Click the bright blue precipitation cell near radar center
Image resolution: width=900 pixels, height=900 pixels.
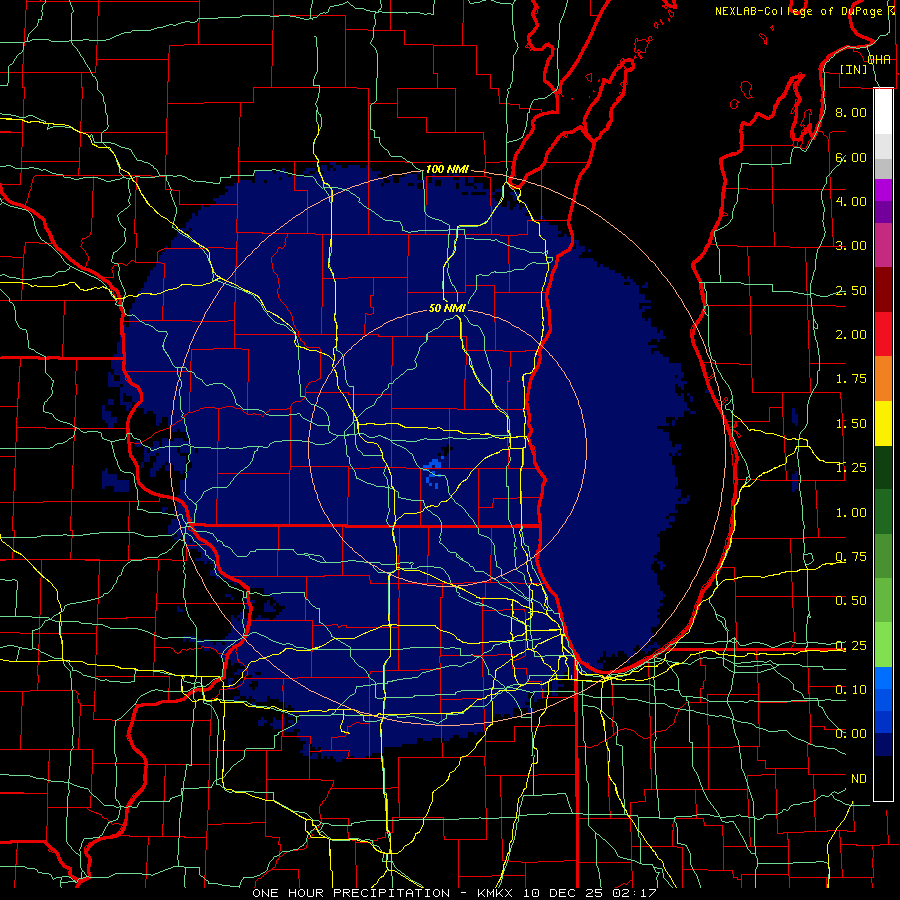(x=433, y=472)
